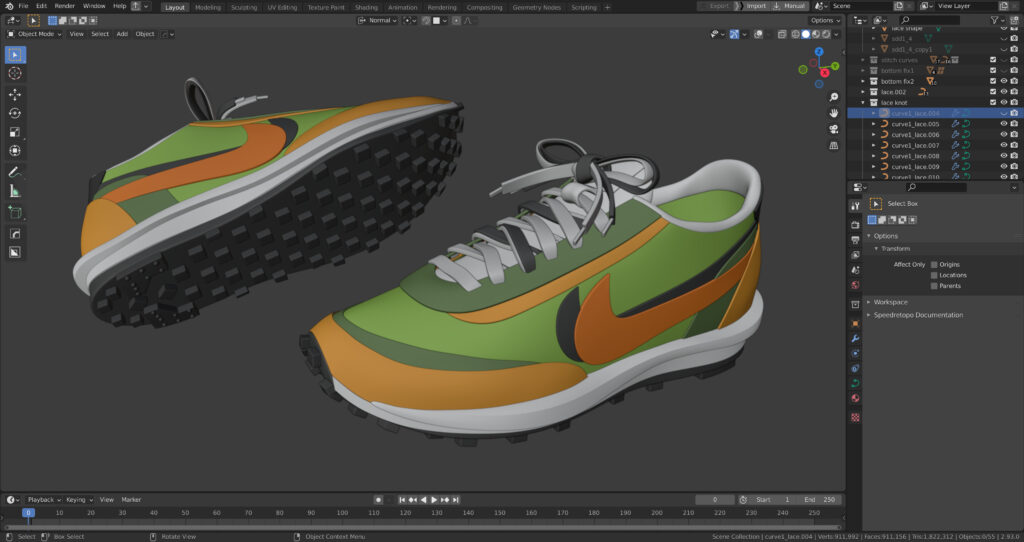This screenshot has width=1024, height=542.
Task: Select the Measure tool
Action: [x=15, y=191]
